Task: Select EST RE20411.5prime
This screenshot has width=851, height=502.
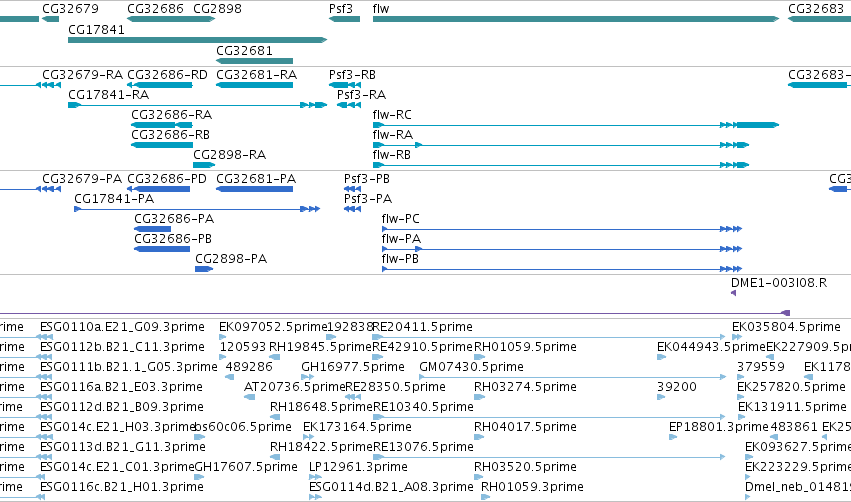Action: click(422, 327)
